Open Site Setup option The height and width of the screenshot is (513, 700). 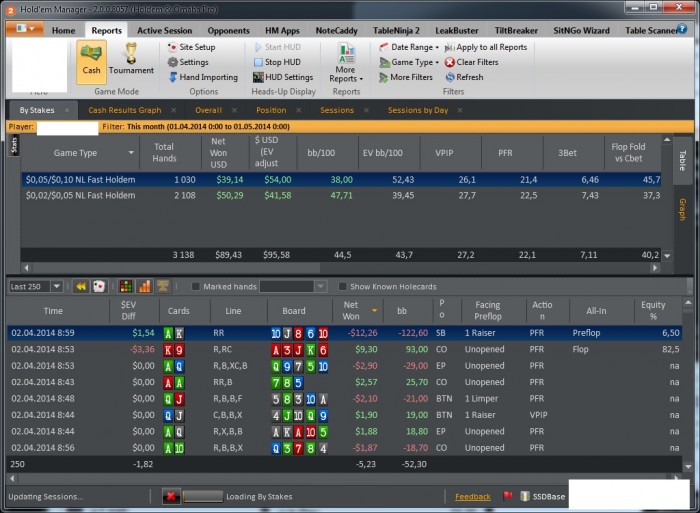(192, 47)
